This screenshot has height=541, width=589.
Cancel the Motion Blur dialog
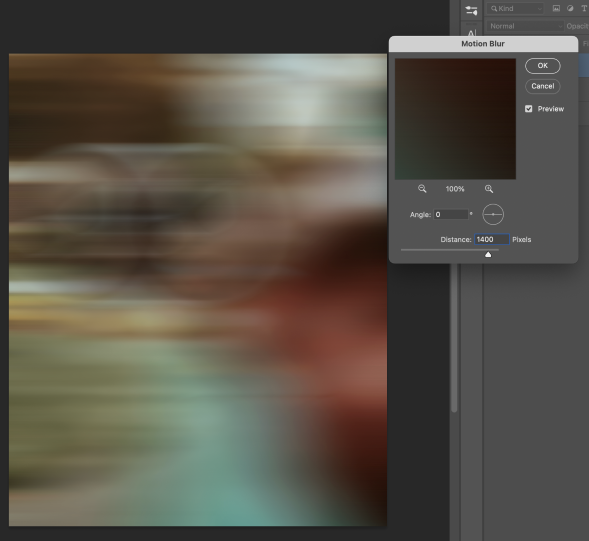pyautogui.click(x=542, y=86)
